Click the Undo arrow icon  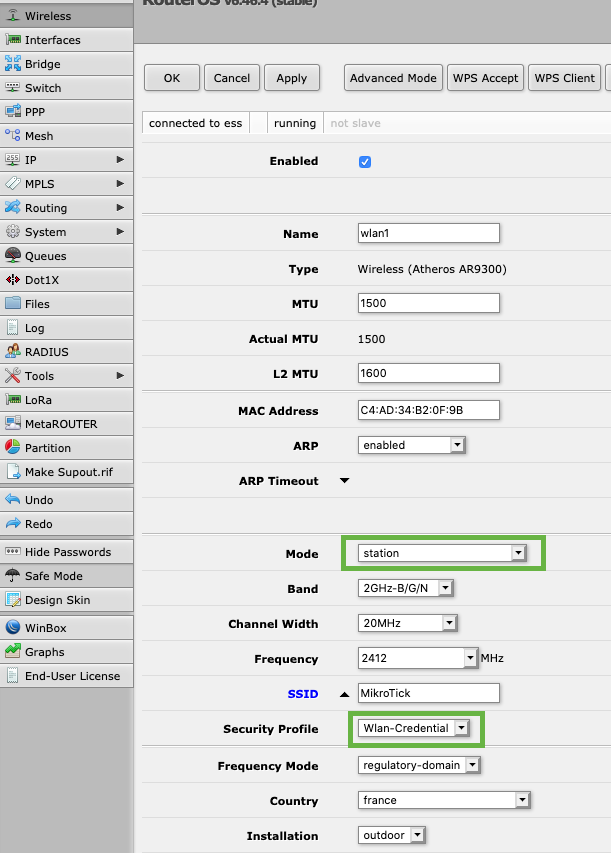(x=13, y=500)
